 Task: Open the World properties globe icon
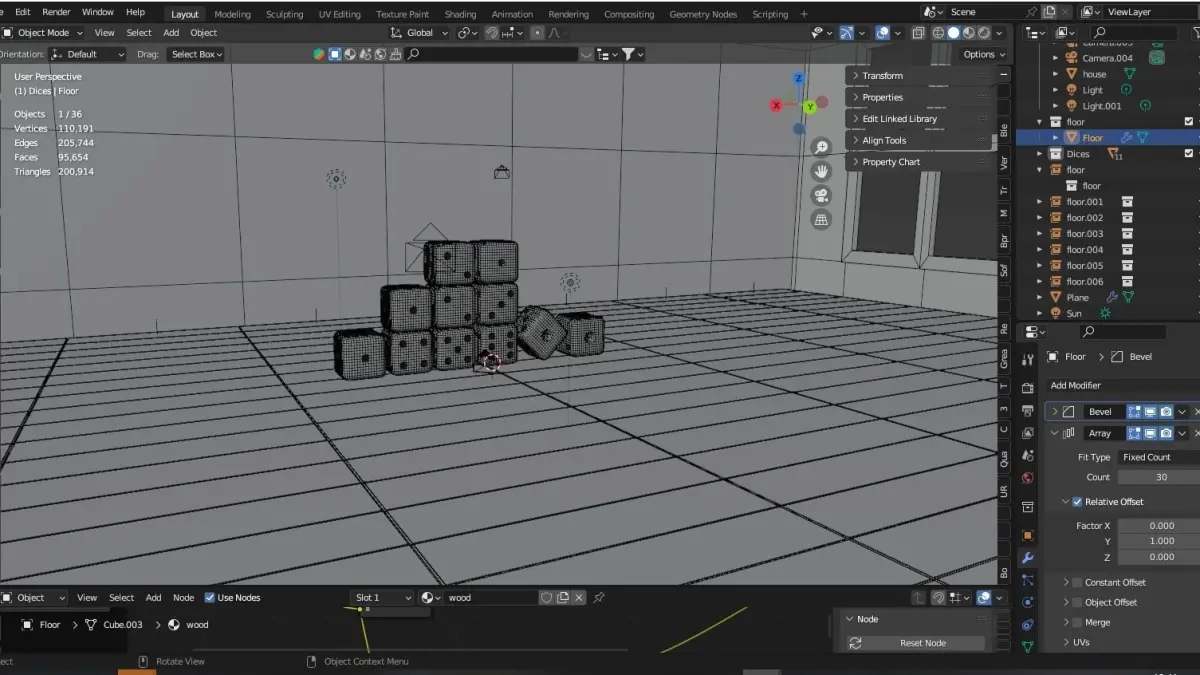(1027, 478)
